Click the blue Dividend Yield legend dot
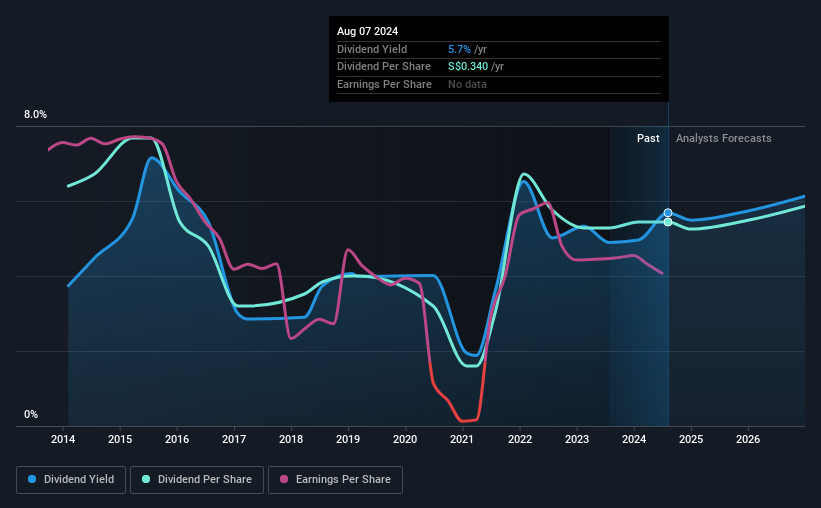Screen dimensions: 821x508 coord(32,479)
